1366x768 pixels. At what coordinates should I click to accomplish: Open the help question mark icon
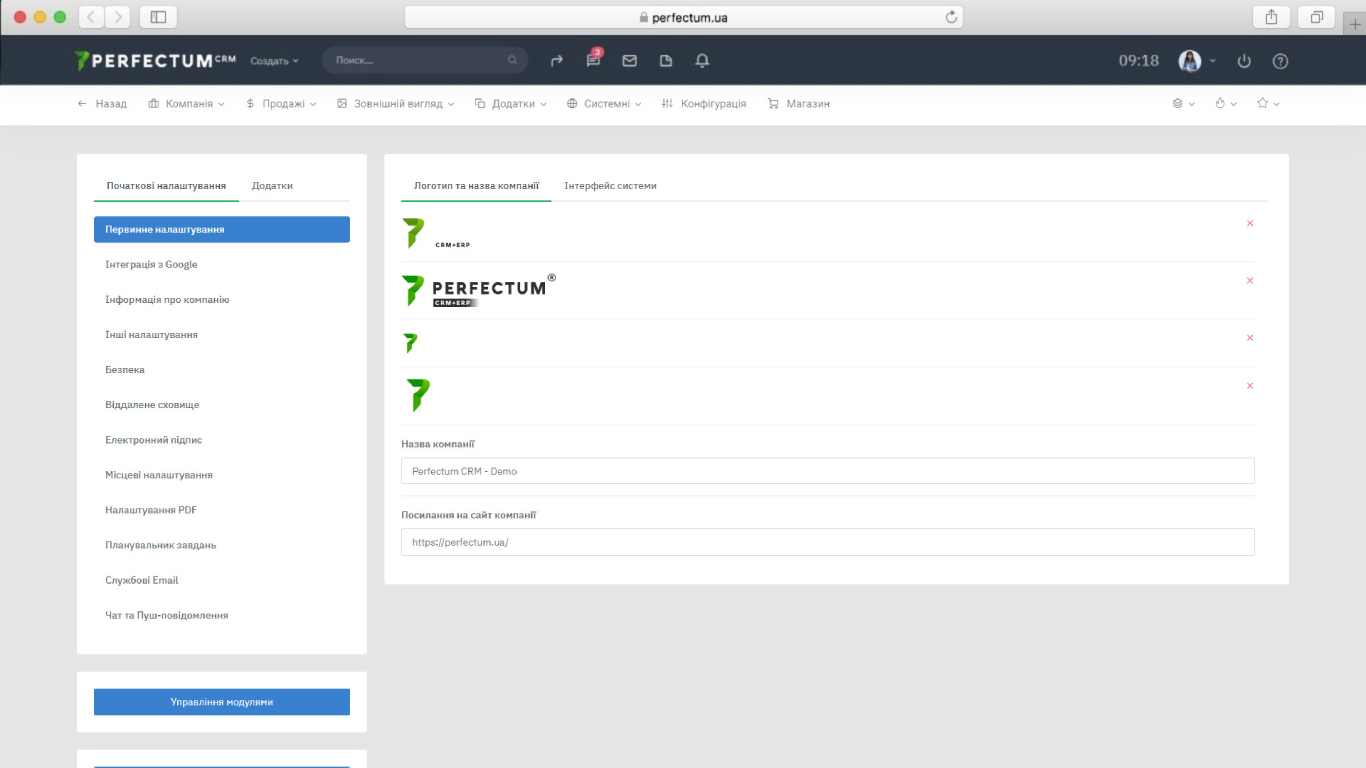[x=1280, y=61]
